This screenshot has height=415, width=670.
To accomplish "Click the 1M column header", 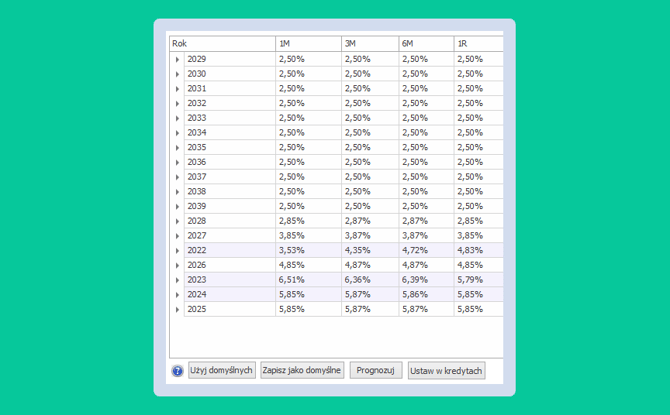I will click(309, 44).
